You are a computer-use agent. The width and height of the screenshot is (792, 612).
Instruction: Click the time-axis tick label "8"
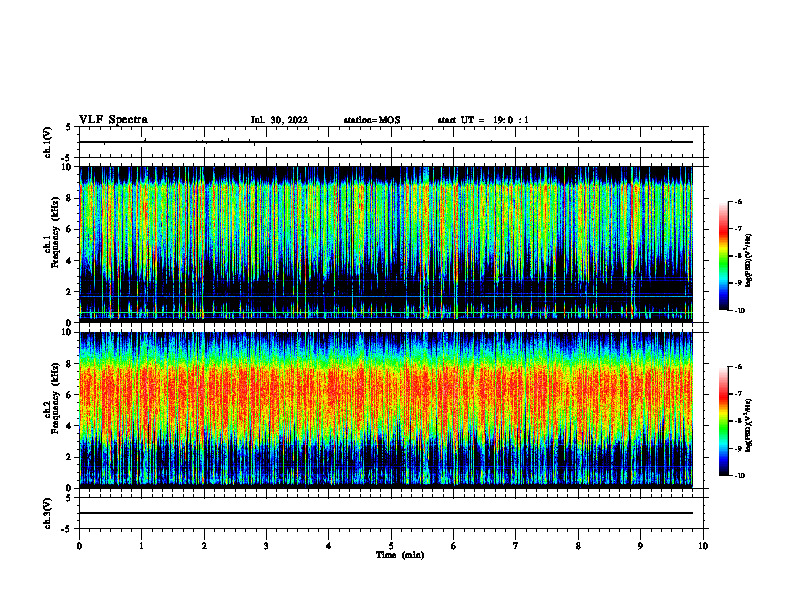click(x=578, y=546)
